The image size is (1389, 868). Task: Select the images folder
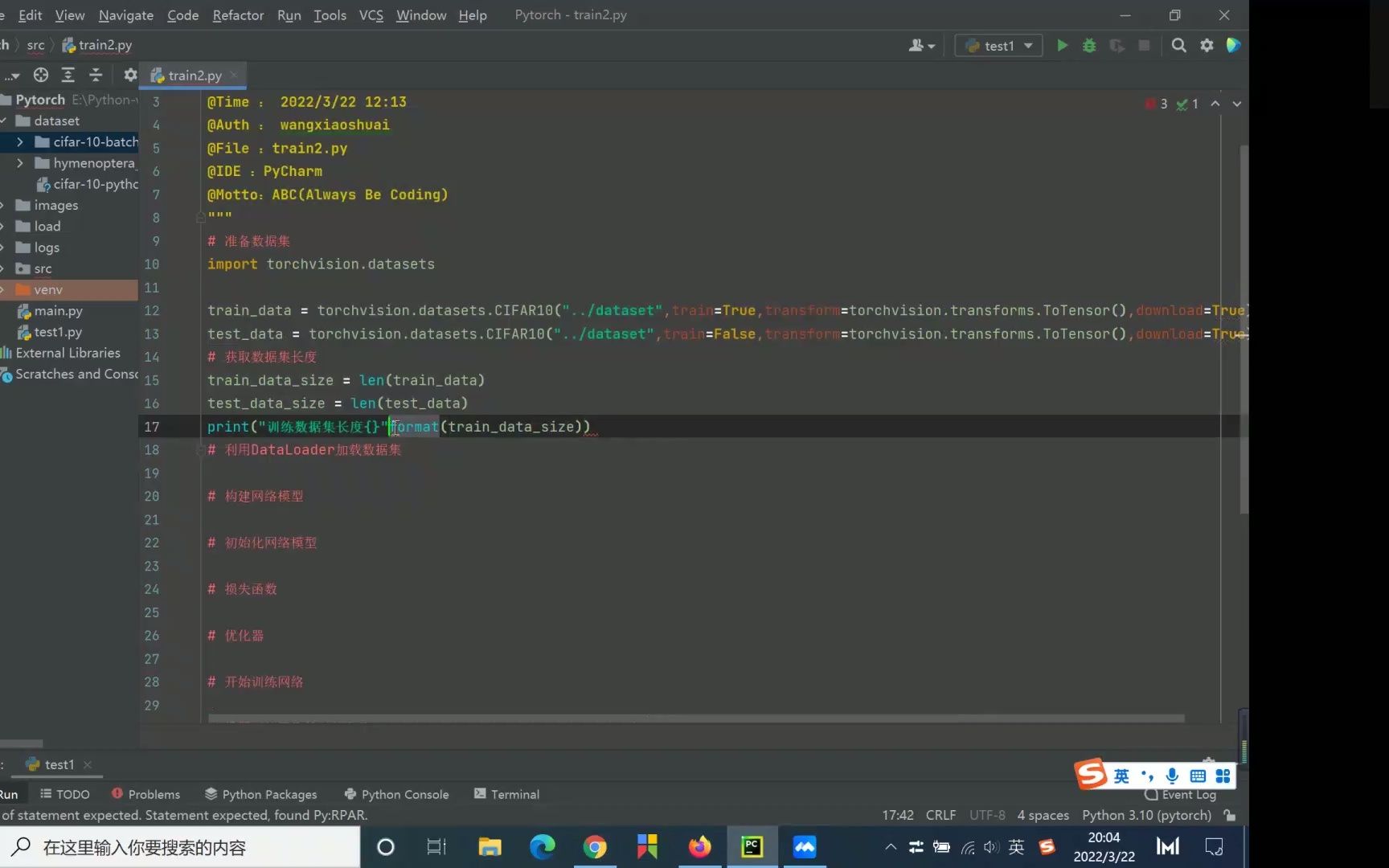click(x=55, y=206)
